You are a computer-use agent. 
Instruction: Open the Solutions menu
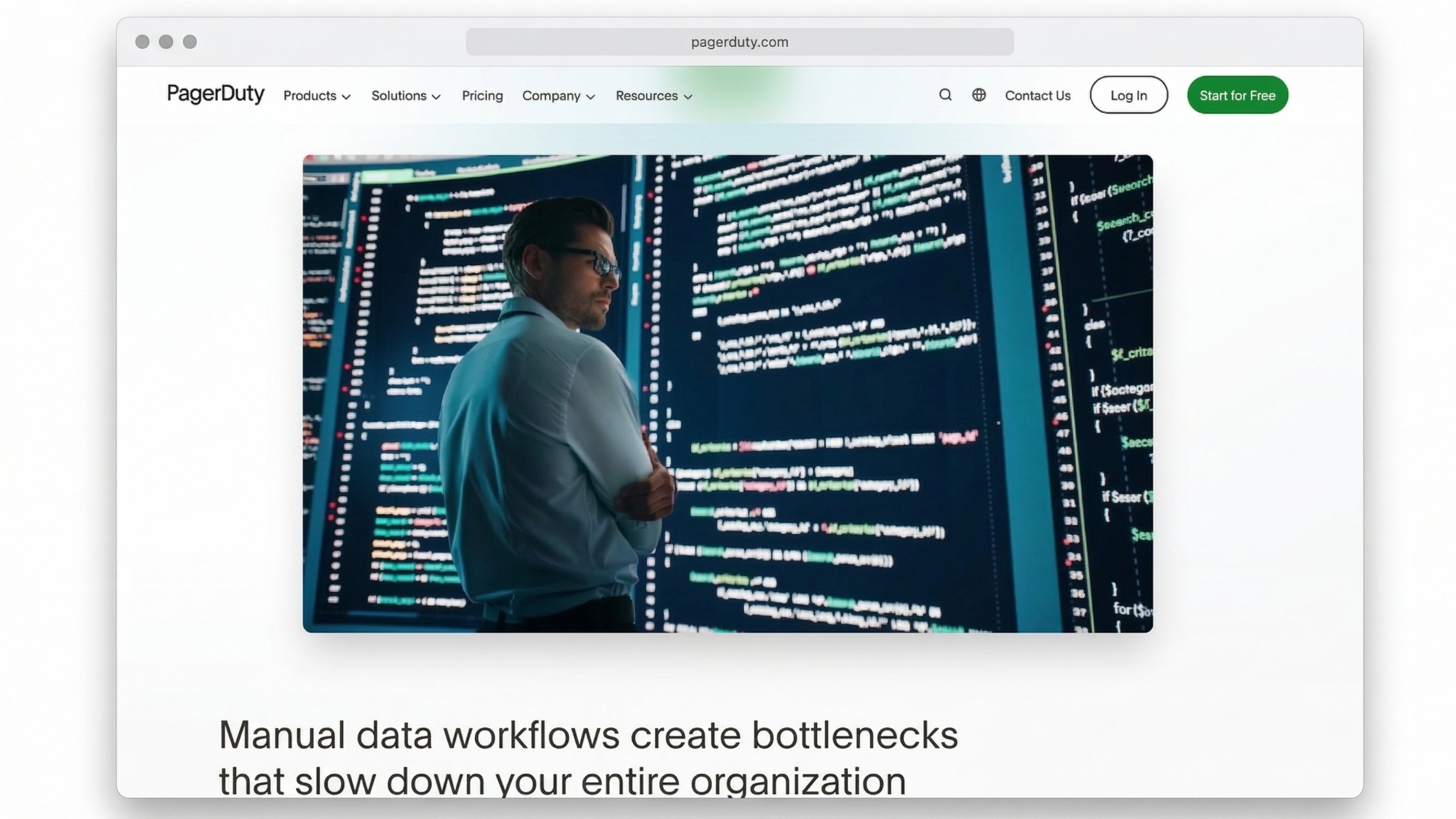pyautogui.click(x=398, y=96)
